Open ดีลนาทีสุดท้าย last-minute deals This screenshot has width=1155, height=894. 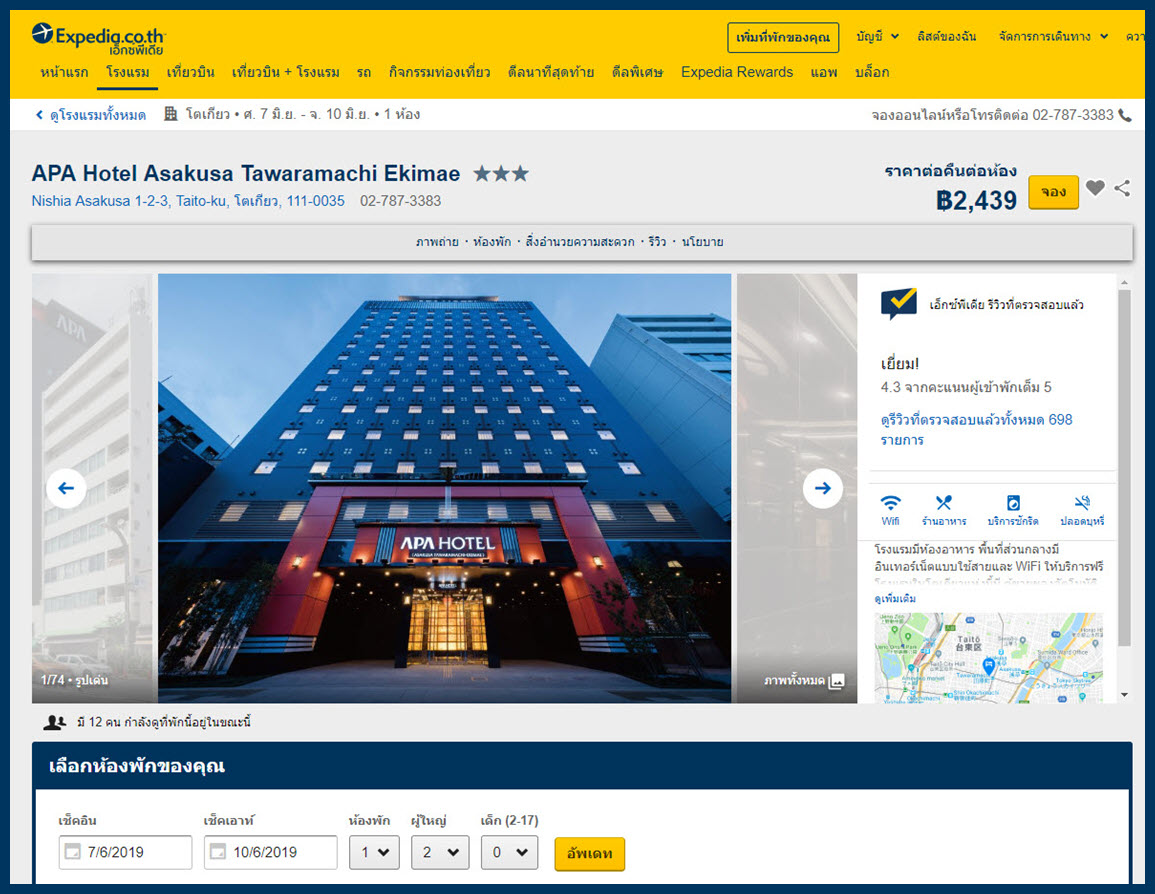[x=551, y=72]
